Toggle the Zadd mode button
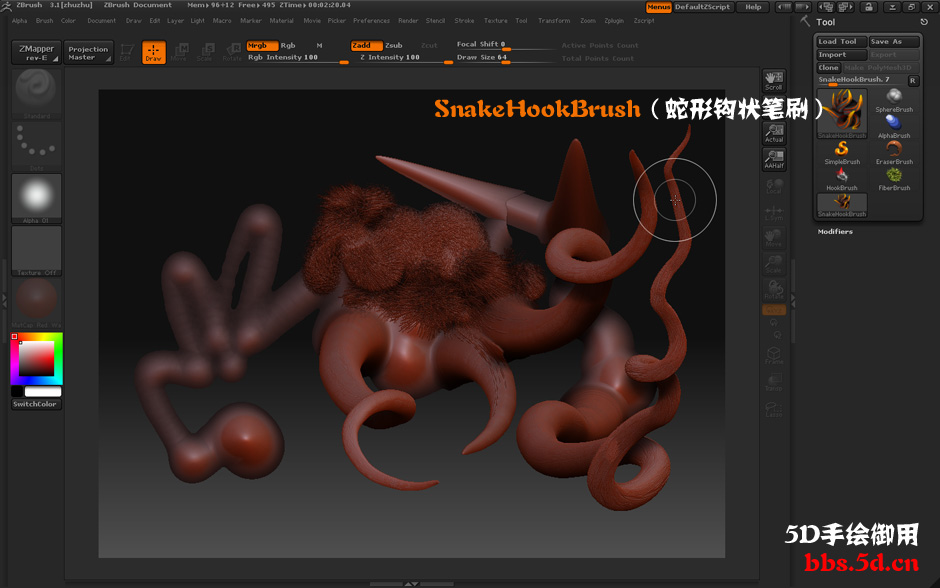 366,46
